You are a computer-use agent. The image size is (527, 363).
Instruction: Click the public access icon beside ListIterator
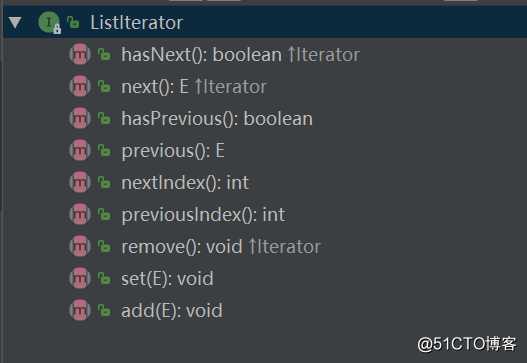74,23
